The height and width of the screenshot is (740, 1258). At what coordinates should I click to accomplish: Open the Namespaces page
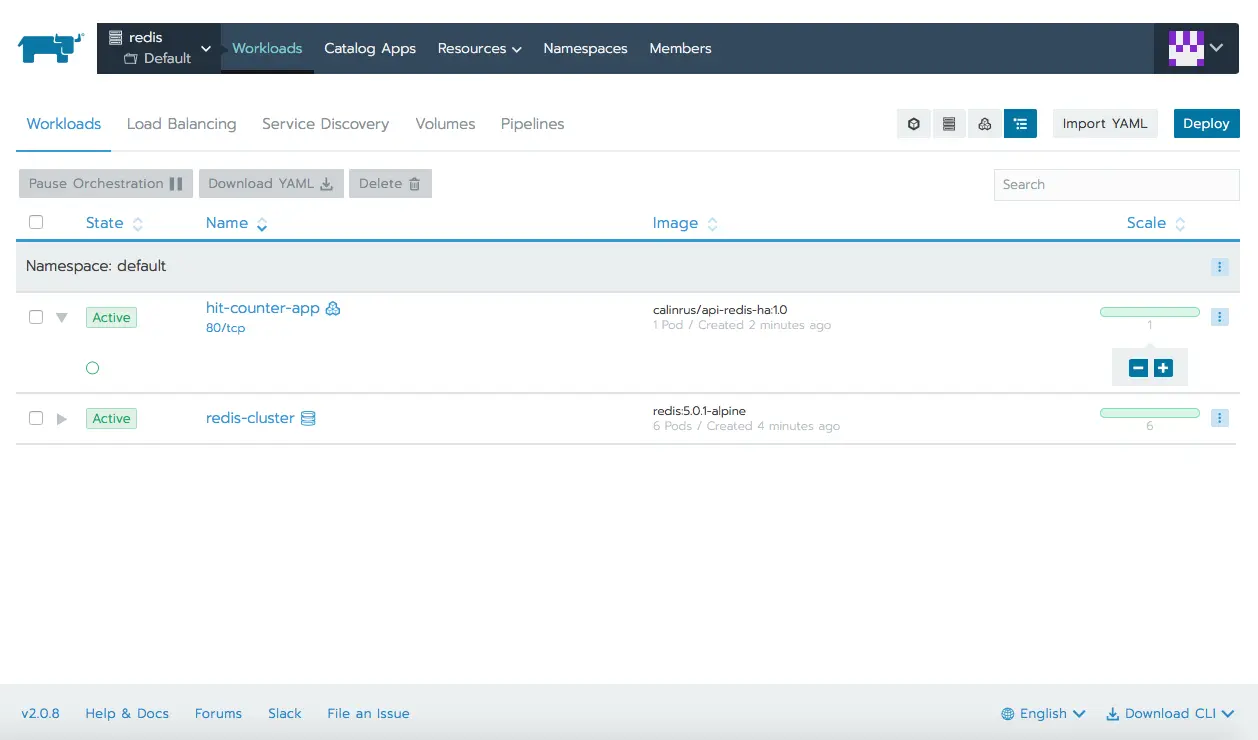coord(585,48)
